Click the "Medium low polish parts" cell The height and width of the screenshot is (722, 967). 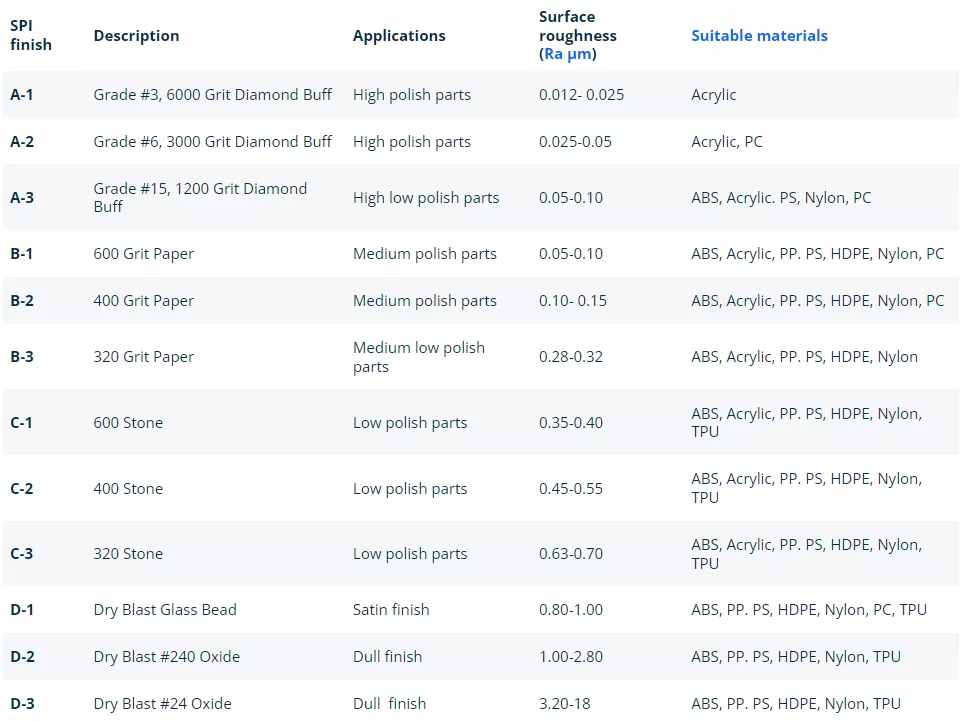coord(418,357)
